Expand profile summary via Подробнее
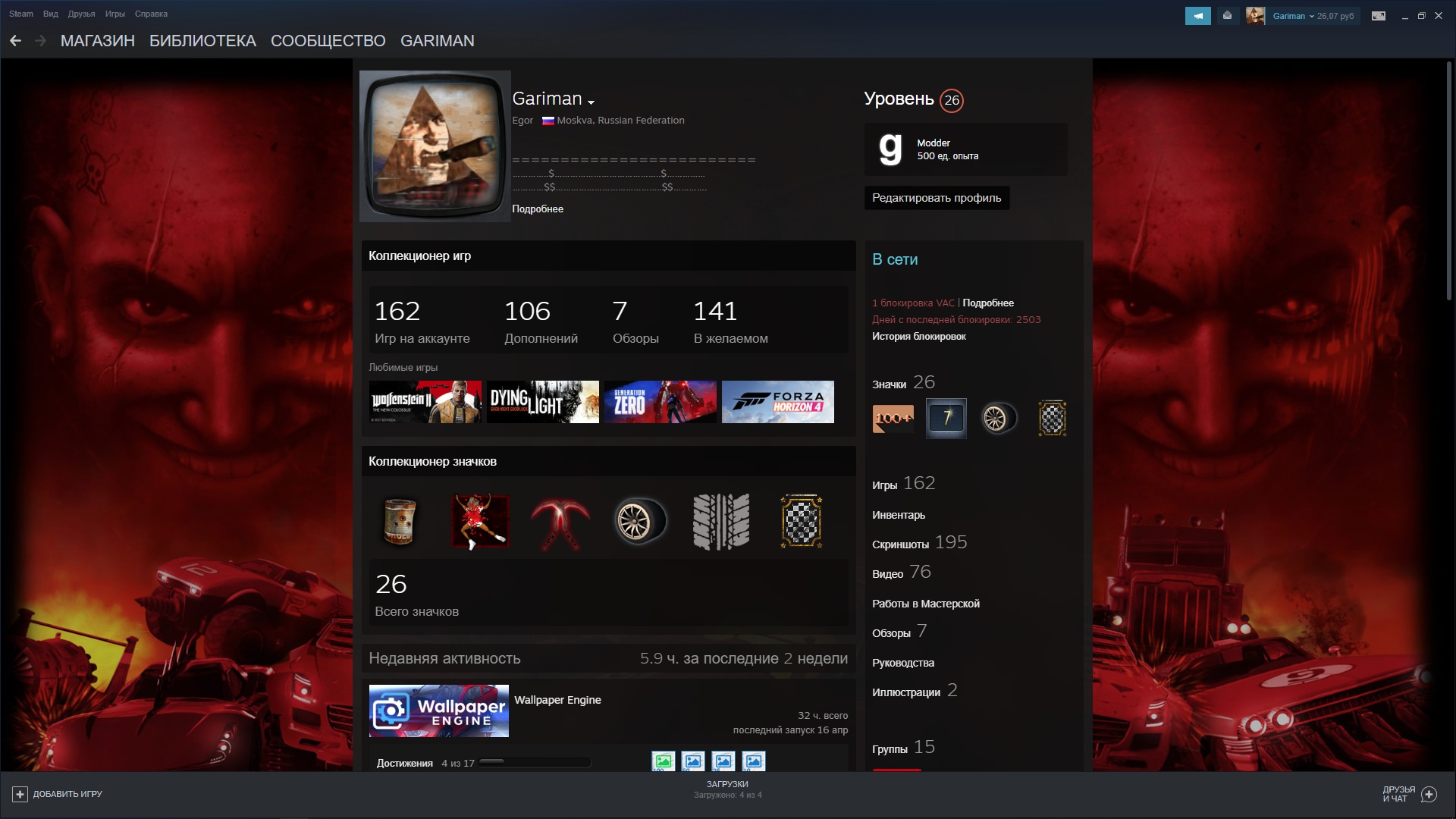The image size is (1456, 819). 537,209
